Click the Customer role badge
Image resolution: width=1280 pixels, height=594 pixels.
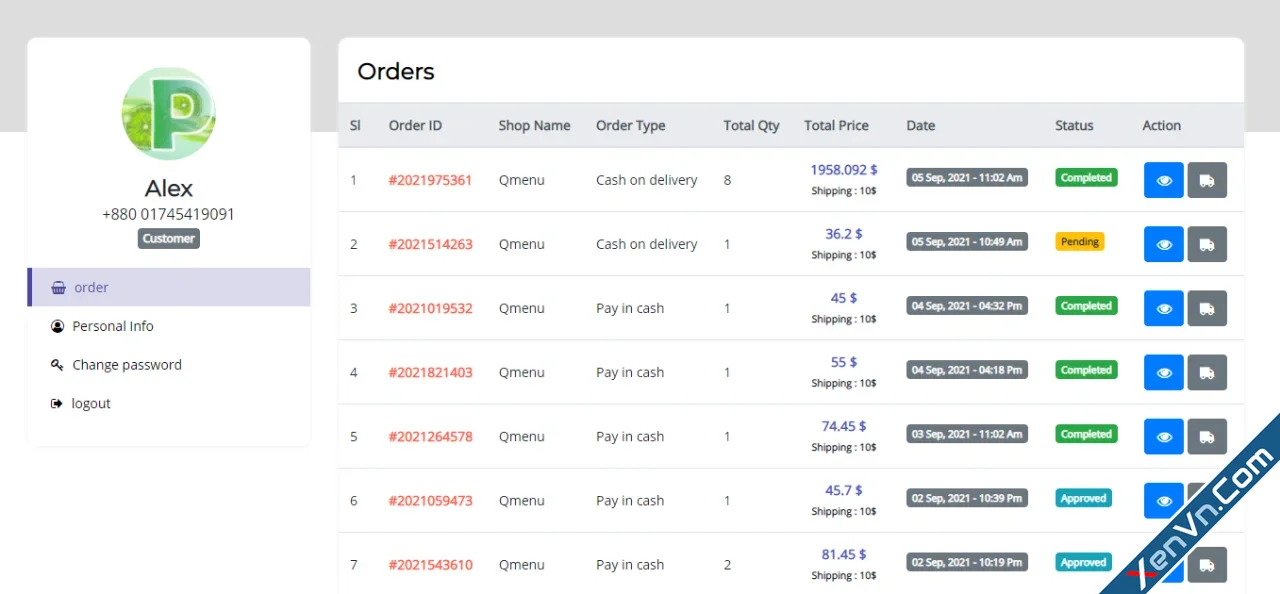(169, 239)
